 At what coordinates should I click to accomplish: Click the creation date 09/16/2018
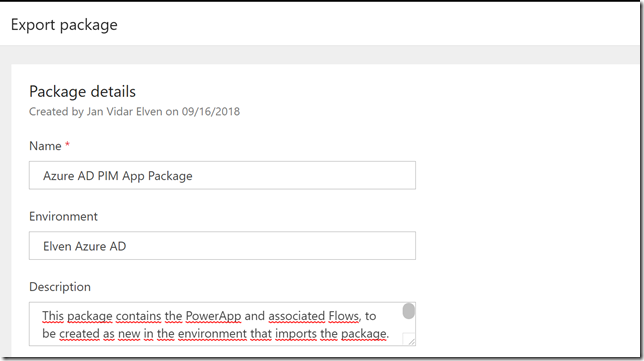(x=211, y=112)
